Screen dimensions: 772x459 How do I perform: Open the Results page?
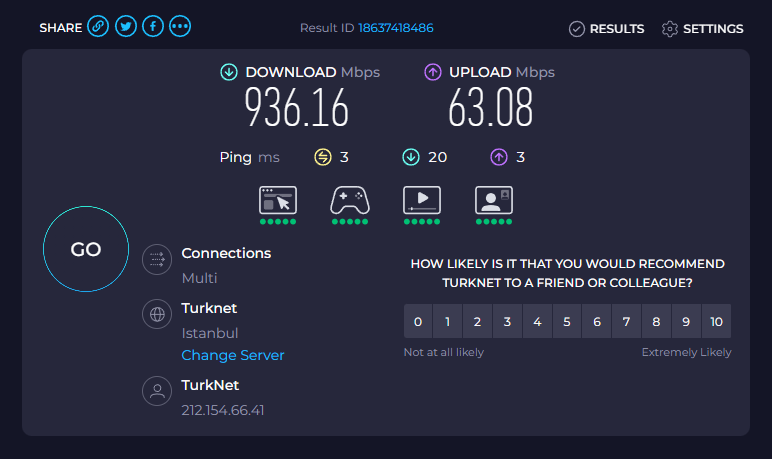606,29
